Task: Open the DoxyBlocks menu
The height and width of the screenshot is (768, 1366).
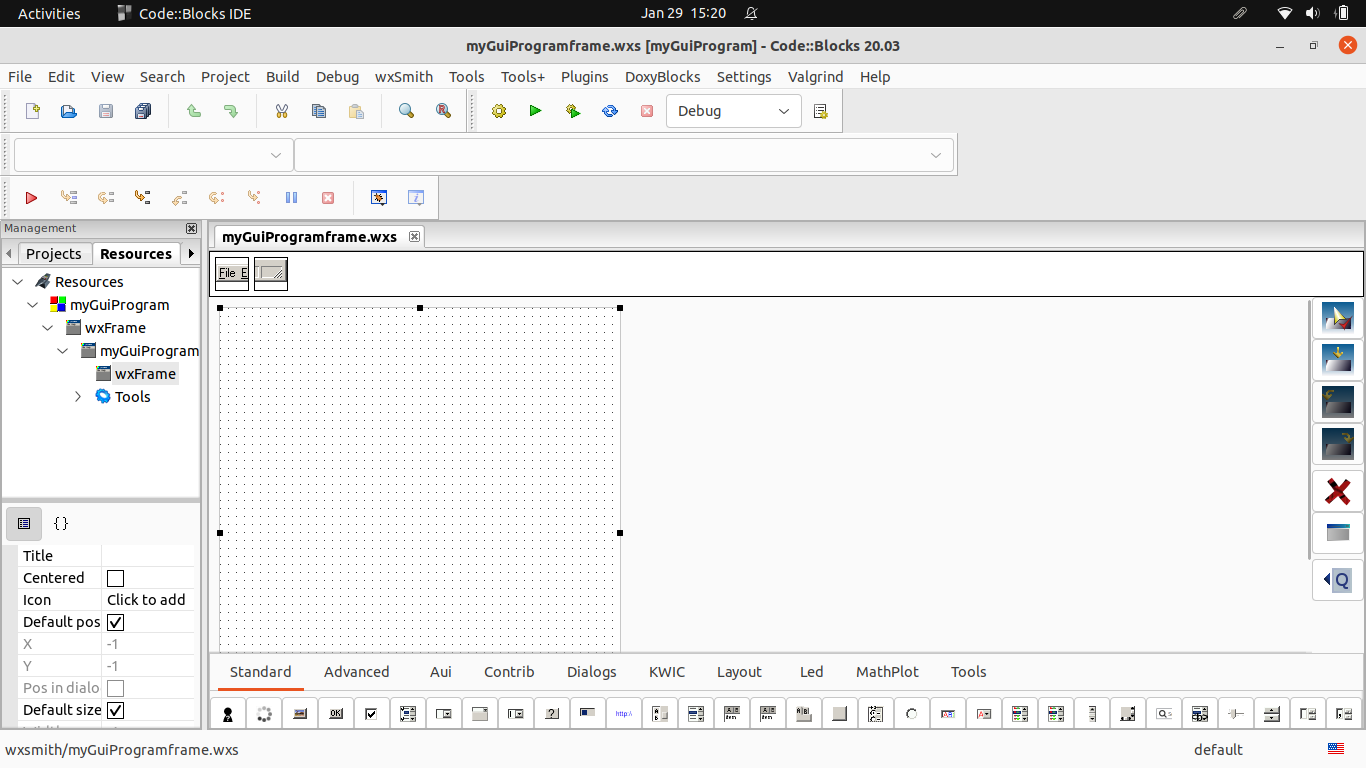Action: click(662, 77)
